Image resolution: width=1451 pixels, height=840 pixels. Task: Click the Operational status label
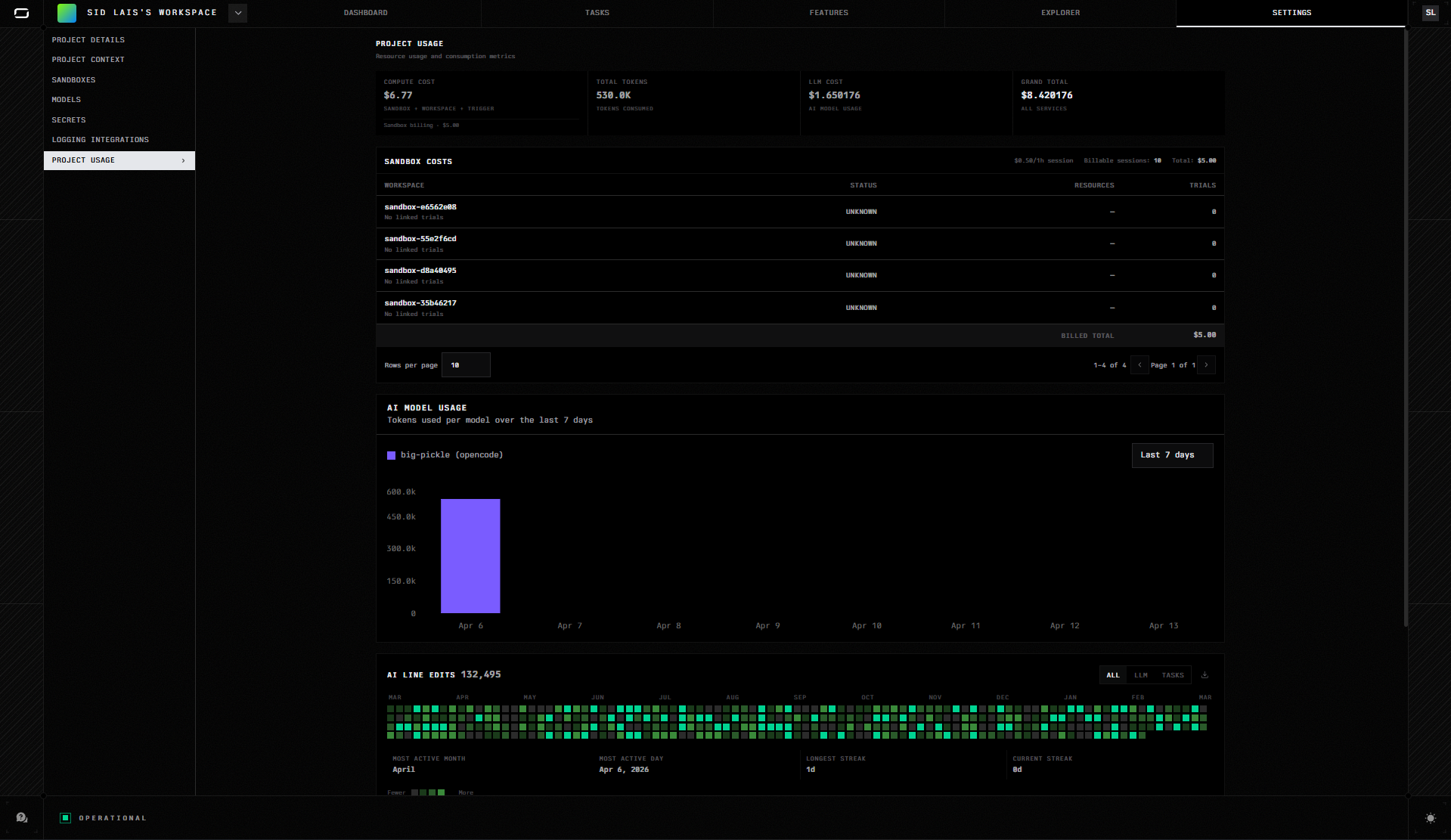(x=113, y=818)
